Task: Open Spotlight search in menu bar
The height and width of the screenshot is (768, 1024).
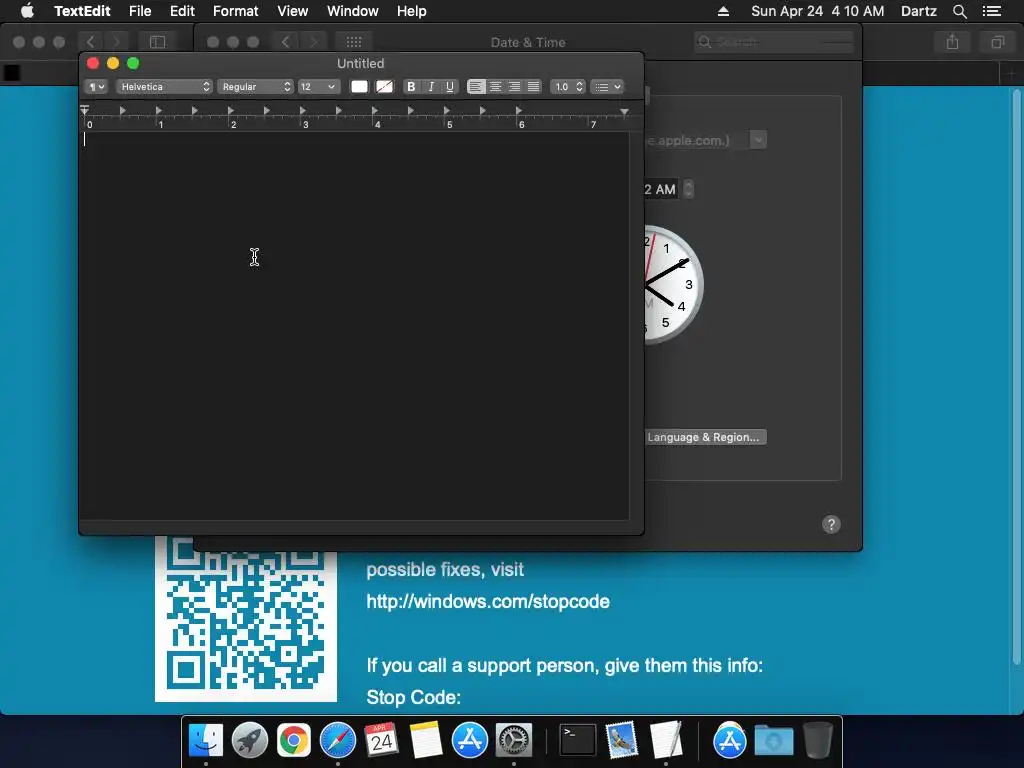Action: 959,11
